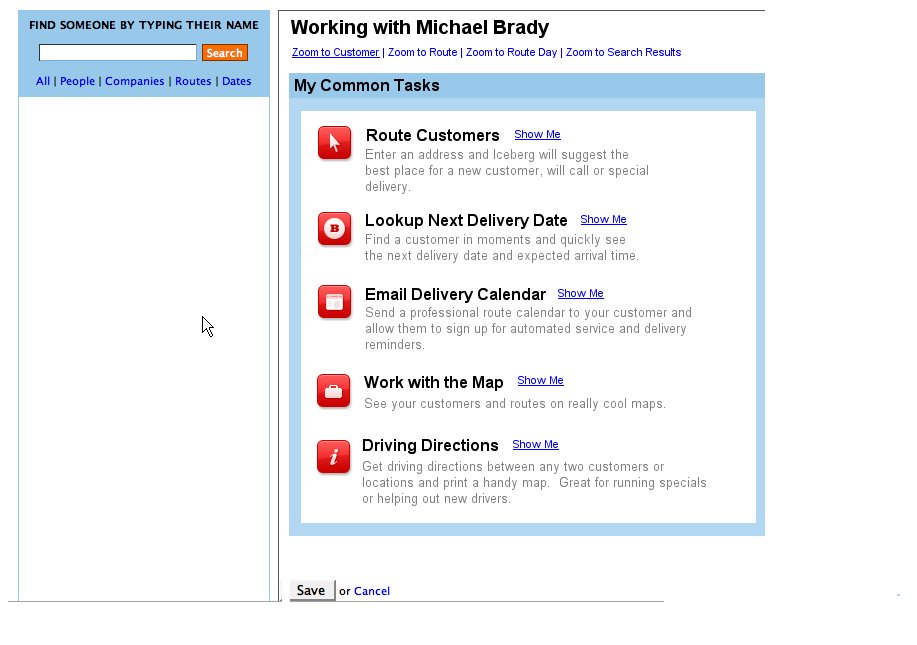The width and height of the screenshot is (917, 645).
Task: Open Show Me for Route Customers
Action: (x=537, y=135)
